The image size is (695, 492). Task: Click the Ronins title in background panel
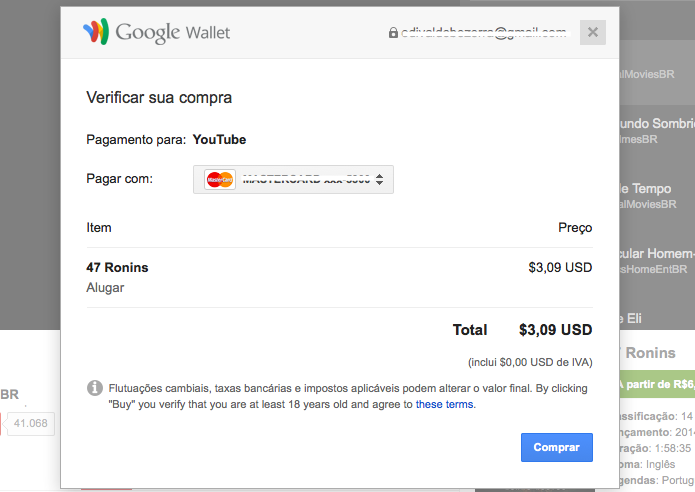tap(648, 353)
